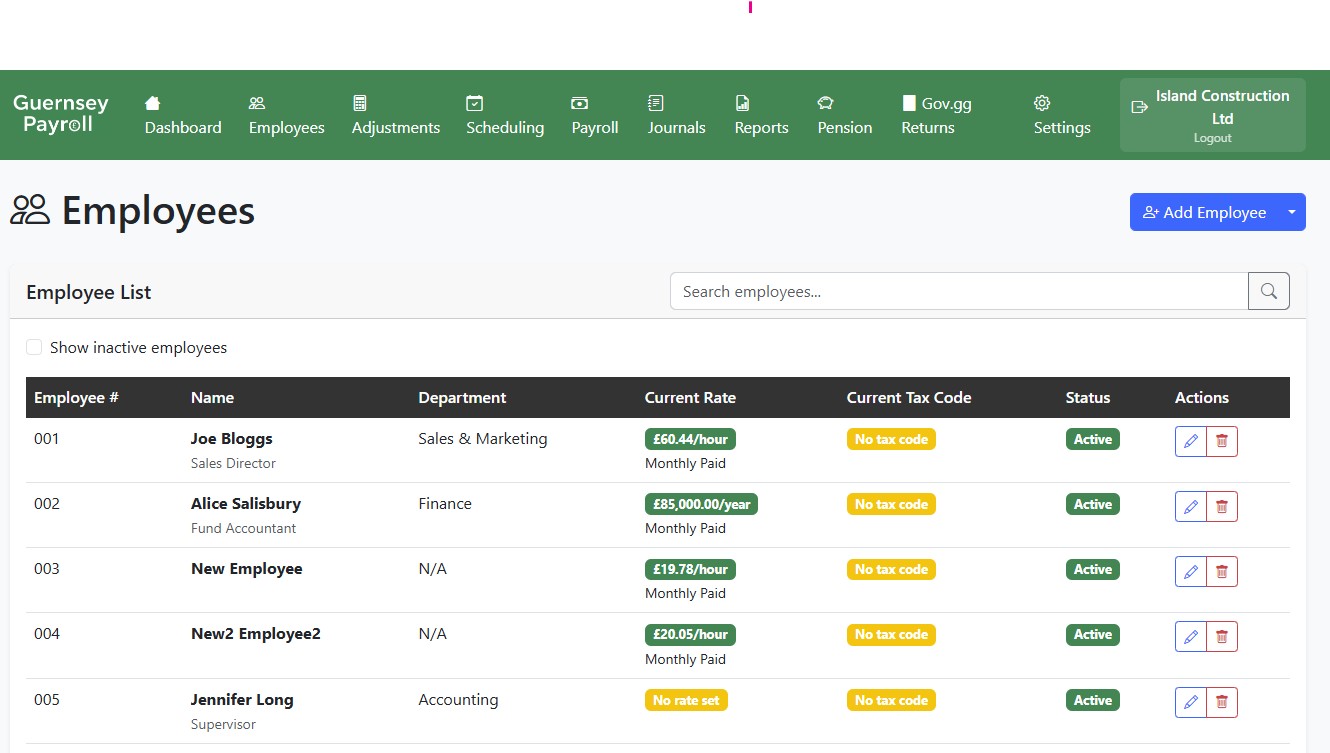The width and height of the screenshot is (1330, 753).
Task: Open the Reports section
Action: tap(761, 115)
